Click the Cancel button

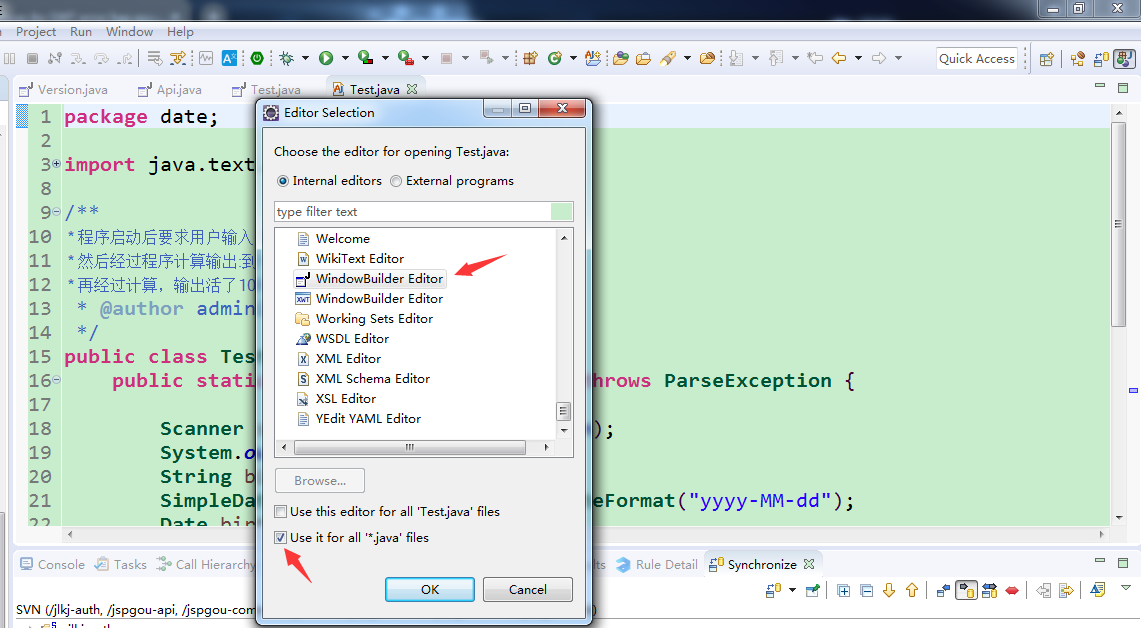(x=527, y=589)
